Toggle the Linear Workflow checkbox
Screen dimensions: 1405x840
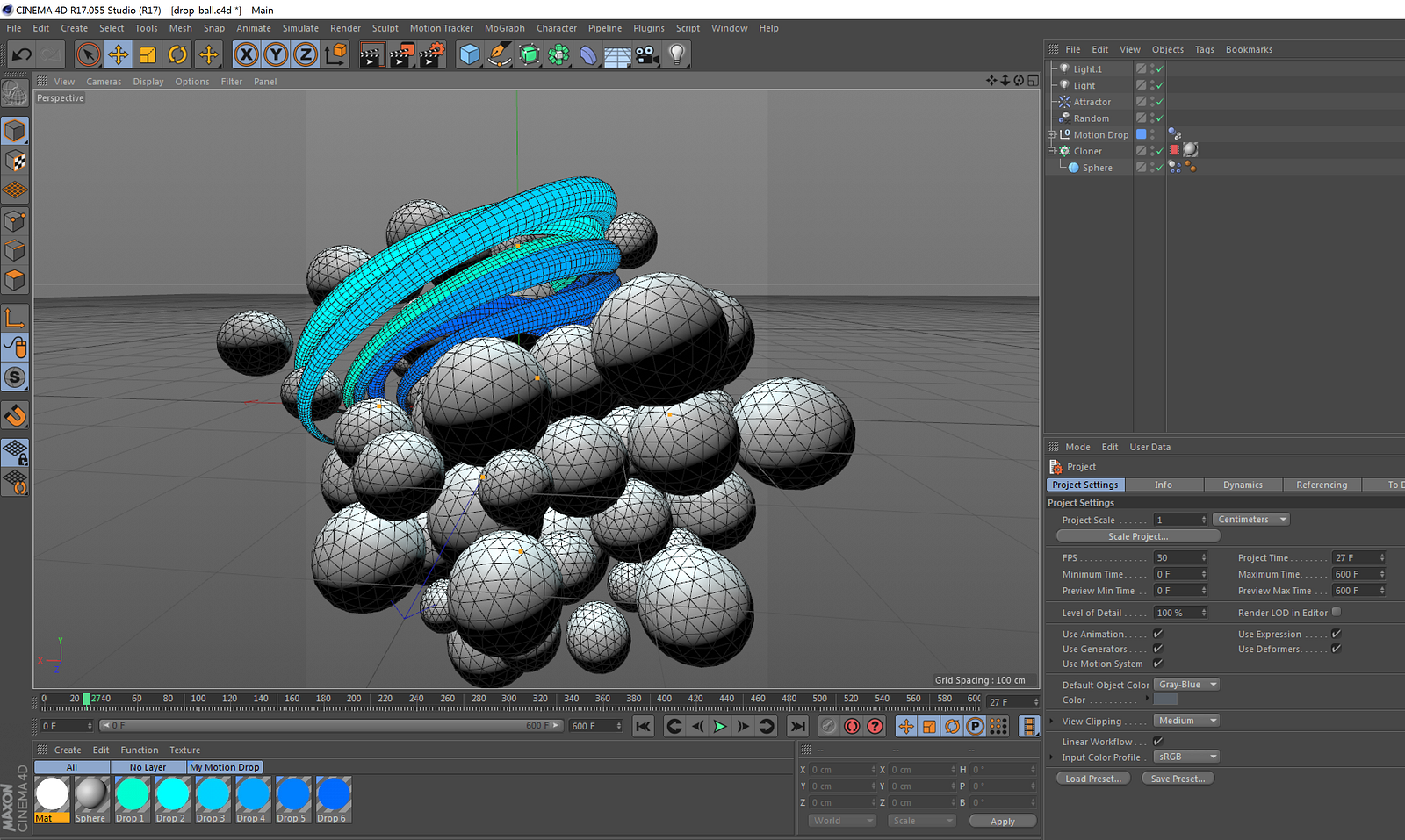pos(1157,742)
